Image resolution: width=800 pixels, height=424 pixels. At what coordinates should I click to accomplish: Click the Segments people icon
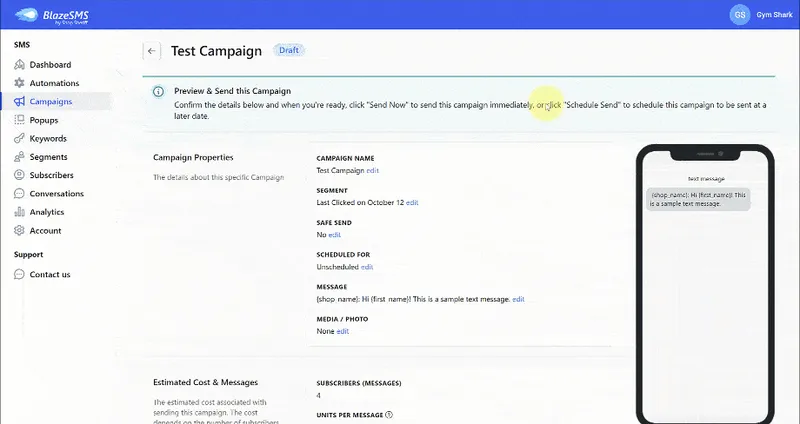tap(19, 157)
